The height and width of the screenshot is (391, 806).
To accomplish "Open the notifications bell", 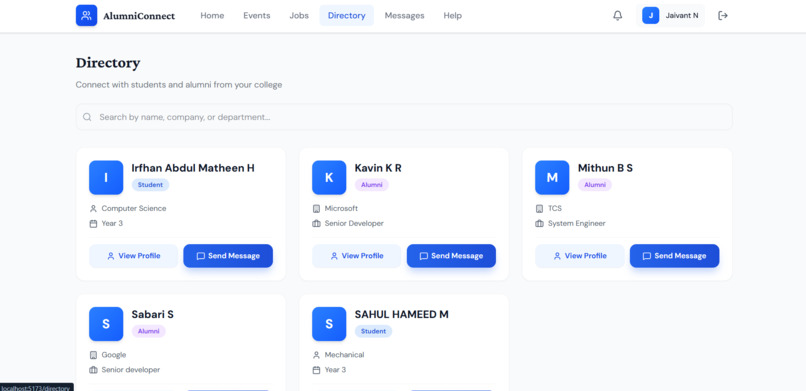I will pyautogui.click(x=617, y=15).
